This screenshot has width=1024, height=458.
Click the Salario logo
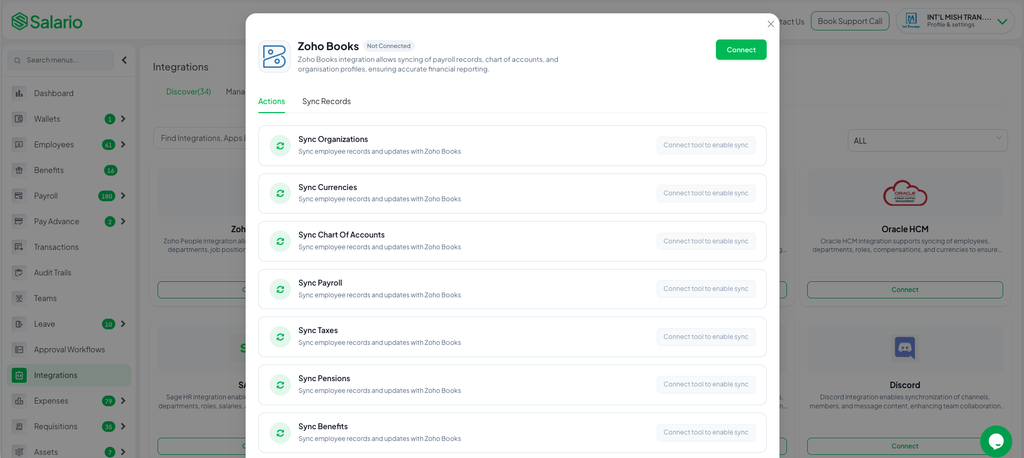click(x=47, y=22)
